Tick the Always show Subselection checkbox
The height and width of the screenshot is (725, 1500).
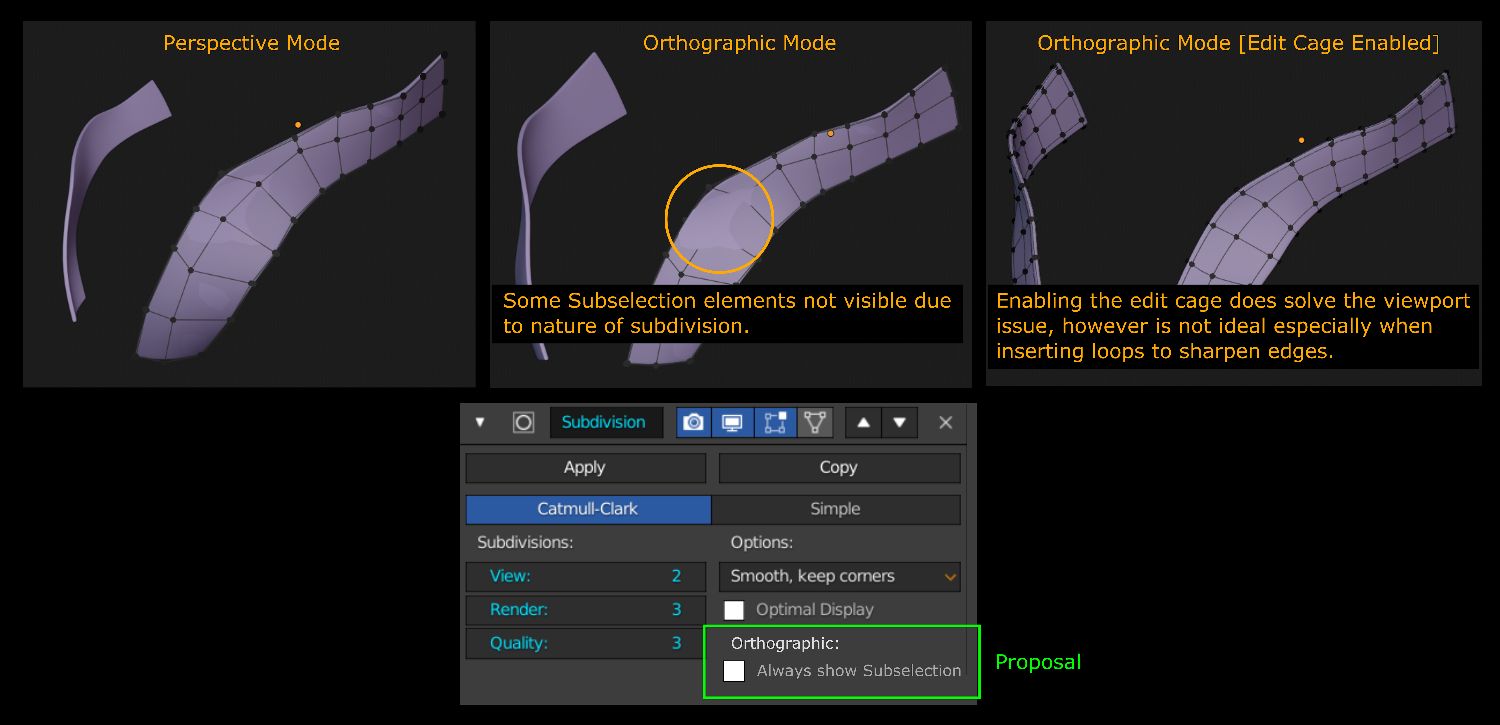click(734, 671)
